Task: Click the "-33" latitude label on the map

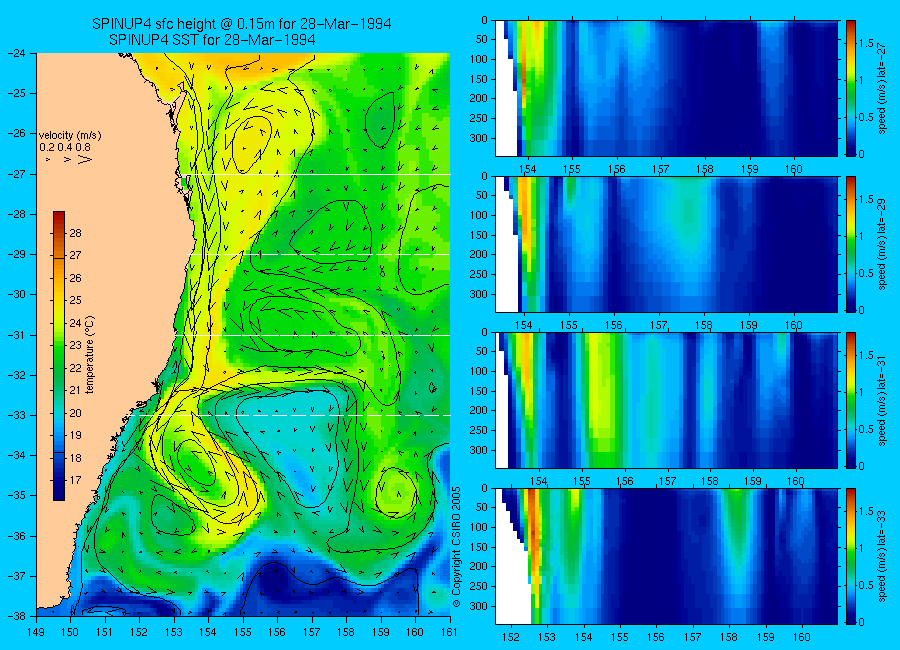Action: point(16,415)
